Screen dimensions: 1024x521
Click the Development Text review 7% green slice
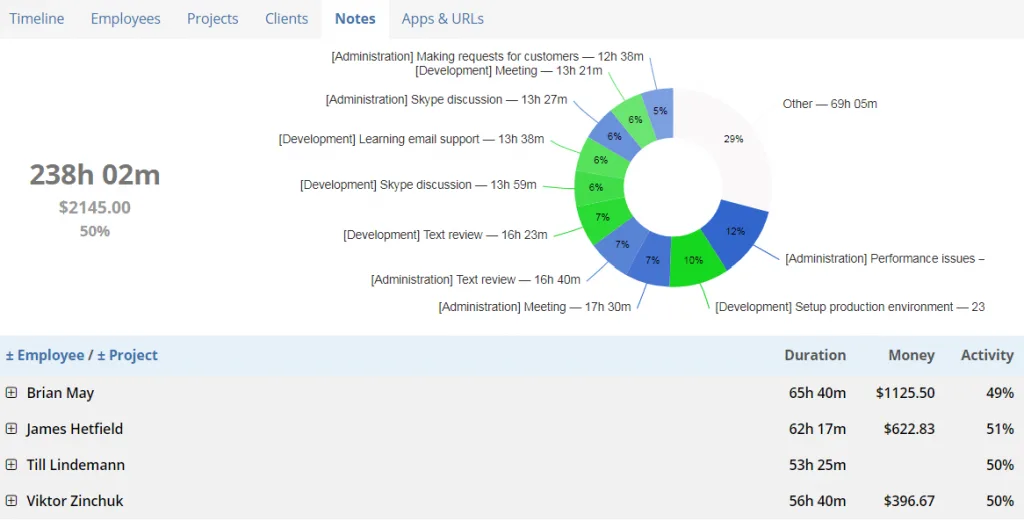(601, 217)
